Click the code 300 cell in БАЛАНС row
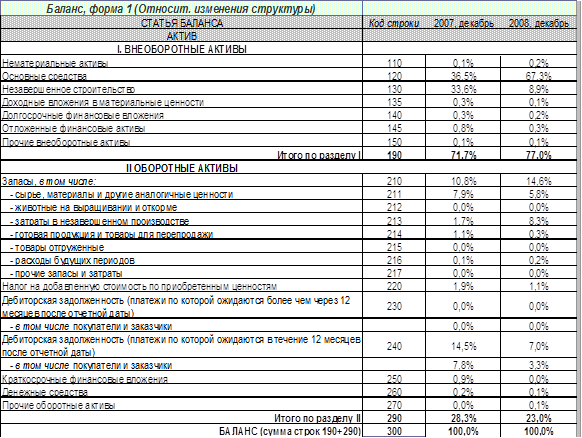582x438 pixels. point(394,431)
